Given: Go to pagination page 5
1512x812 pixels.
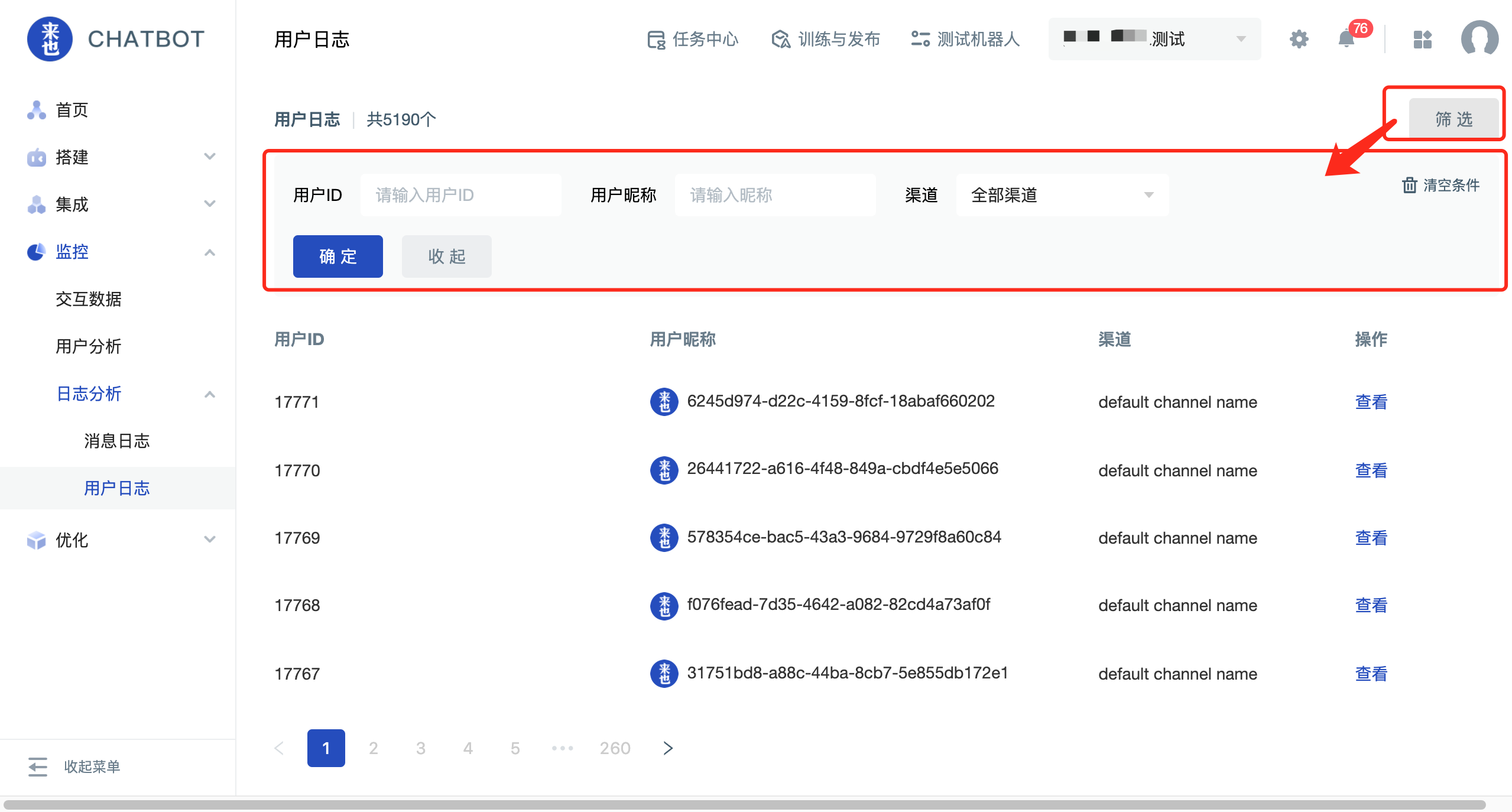Looking at the screenshot, I should pyautogui.click(x=515, y=748).
